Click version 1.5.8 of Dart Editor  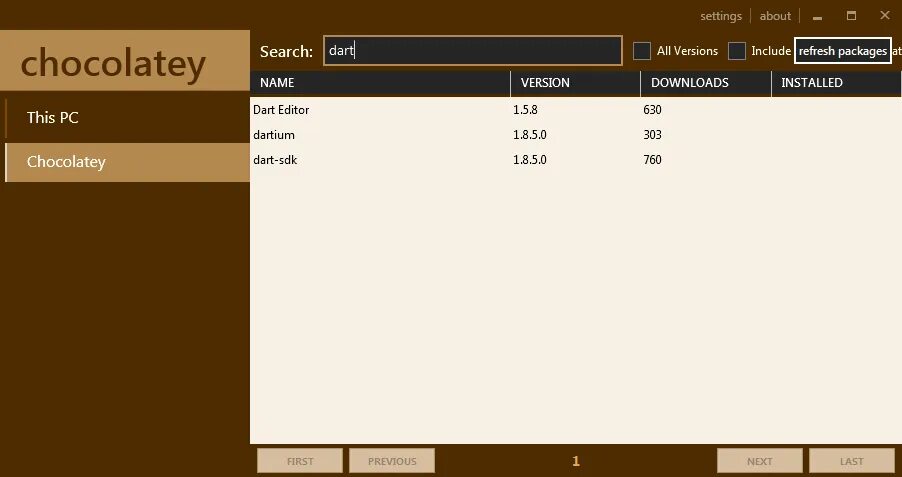[525, 109]
